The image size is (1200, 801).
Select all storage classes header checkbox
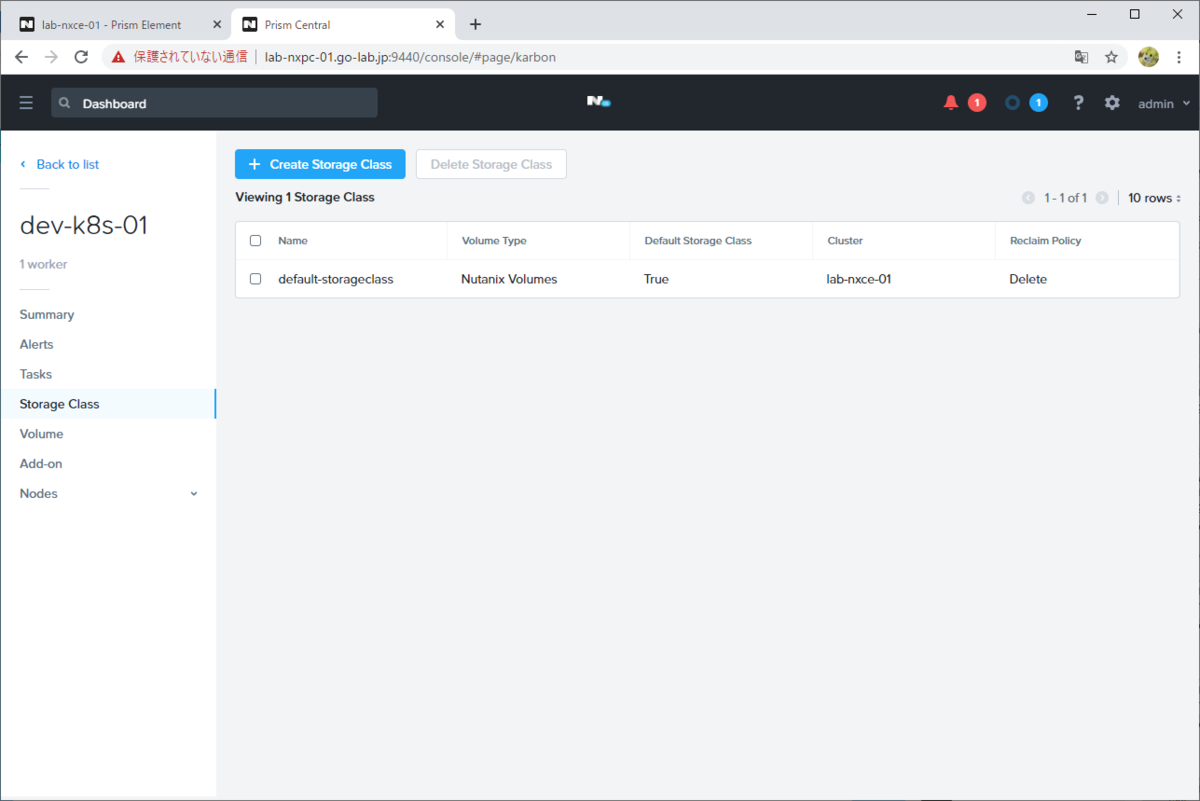pyautogui.click(x=255, y=241)
